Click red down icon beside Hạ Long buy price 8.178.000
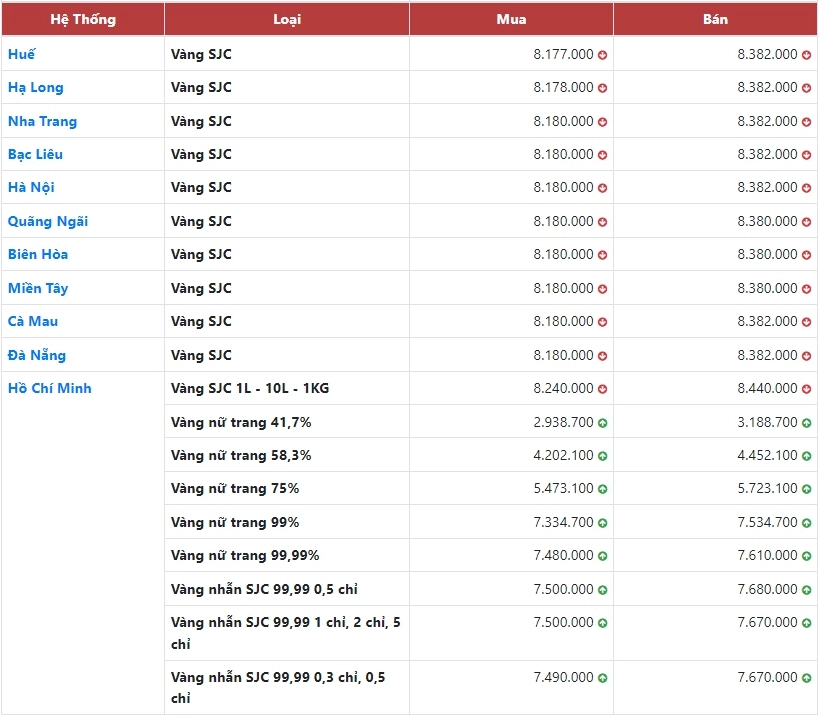The image size is (821, 718). point(603,88)
